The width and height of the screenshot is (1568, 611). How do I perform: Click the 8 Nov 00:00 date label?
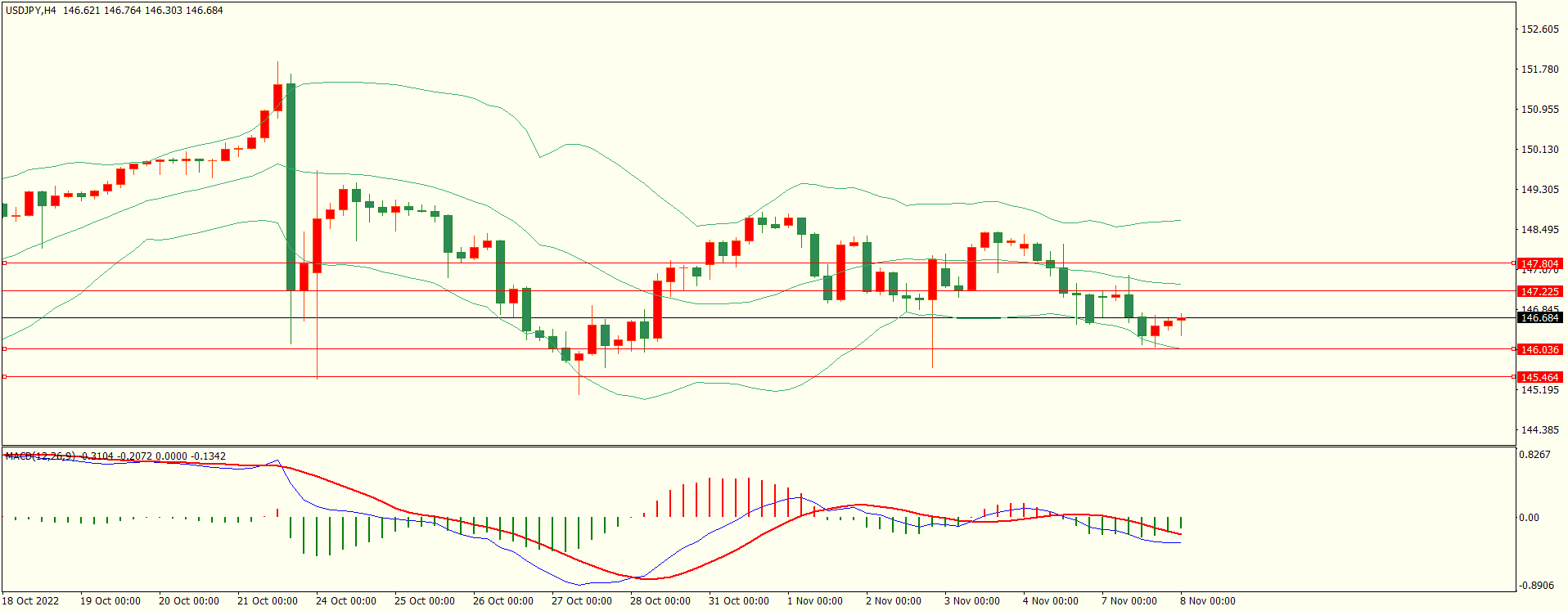1207,601
